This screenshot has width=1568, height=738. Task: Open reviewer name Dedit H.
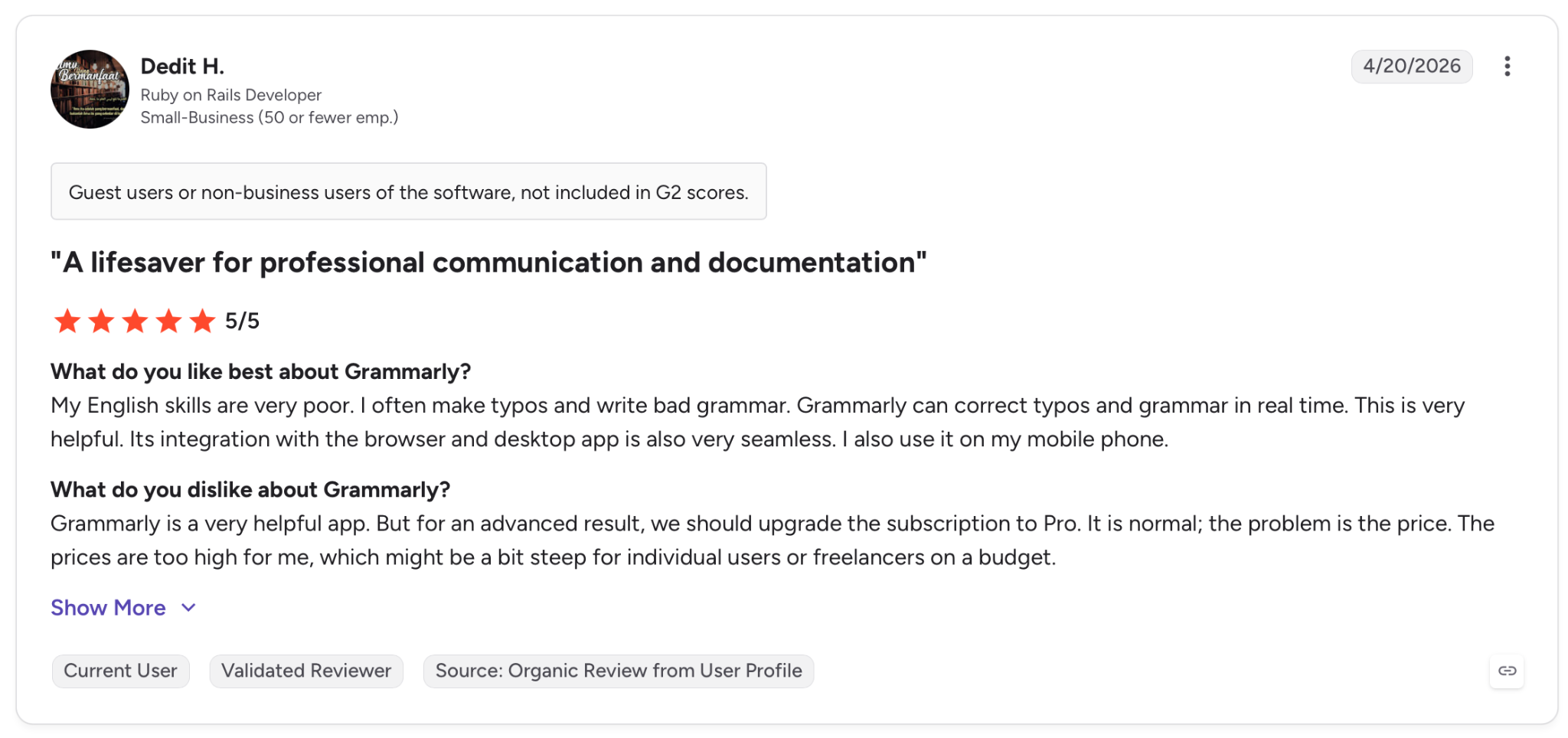point(182,67)
